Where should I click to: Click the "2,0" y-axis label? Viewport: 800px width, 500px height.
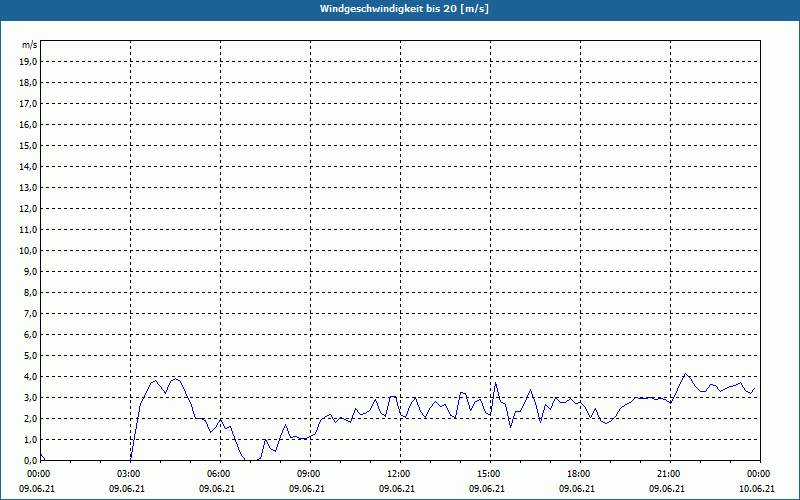pos(31,418)
